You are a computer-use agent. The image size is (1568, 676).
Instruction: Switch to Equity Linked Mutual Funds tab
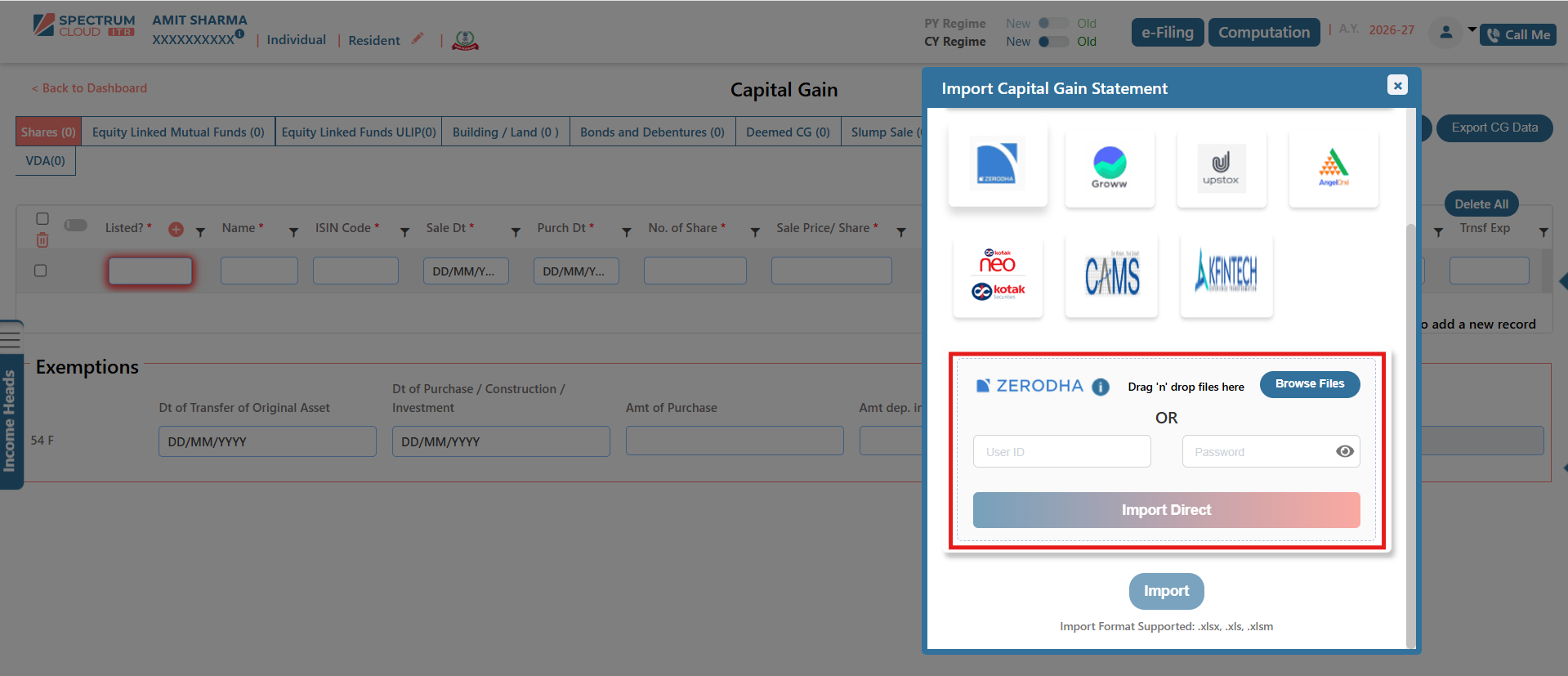point(178,132)
